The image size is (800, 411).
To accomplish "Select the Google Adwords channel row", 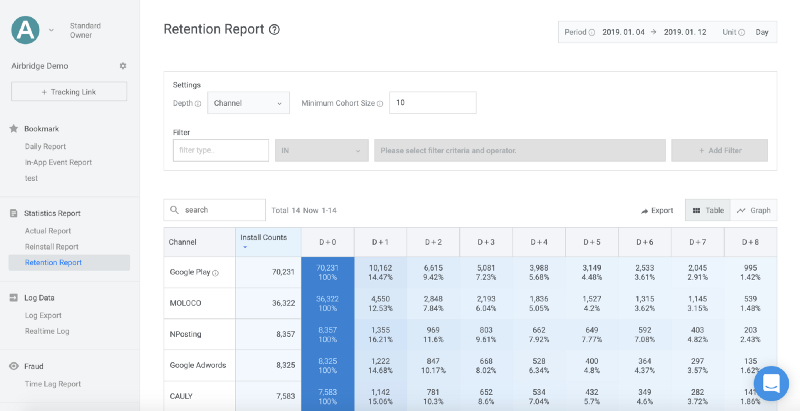I will click(x=199, y=365).
